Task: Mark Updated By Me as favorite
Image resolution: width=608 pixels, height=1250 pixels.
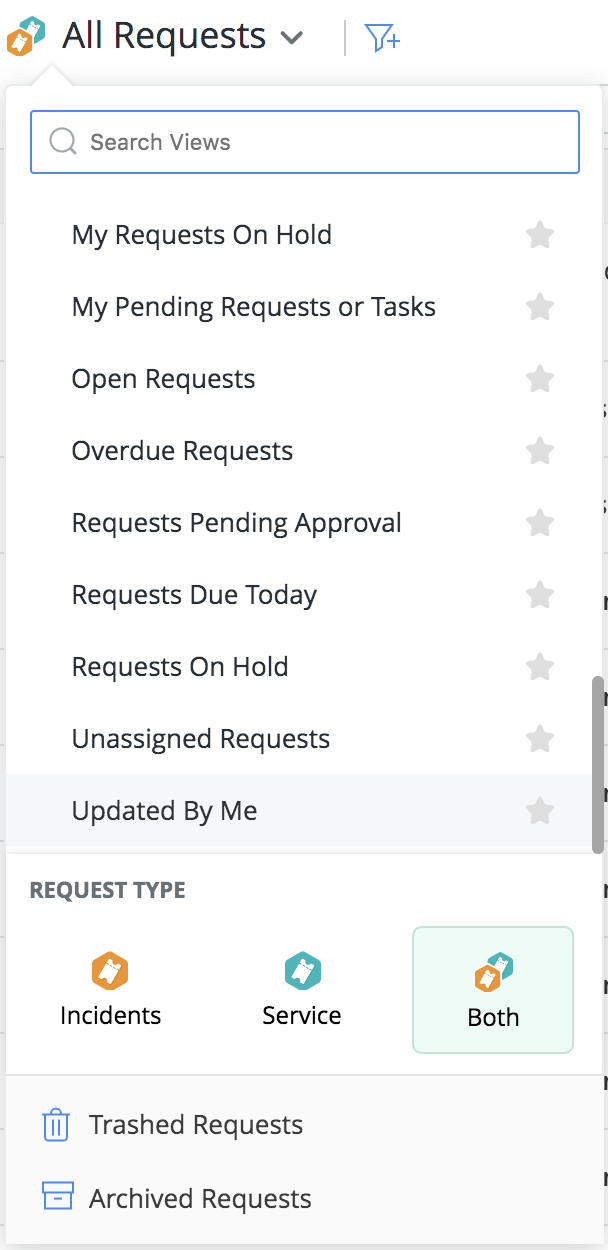Action: tap(540, 811)
